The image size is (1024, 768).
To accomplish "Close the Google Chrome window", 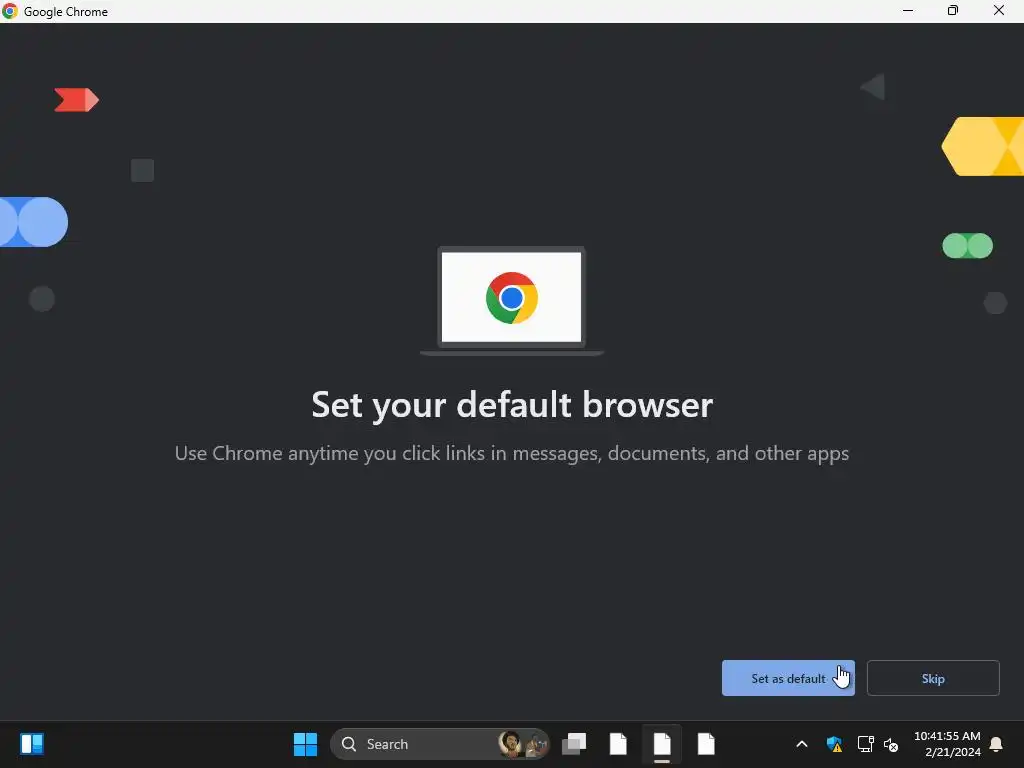I will coord(999,11).
